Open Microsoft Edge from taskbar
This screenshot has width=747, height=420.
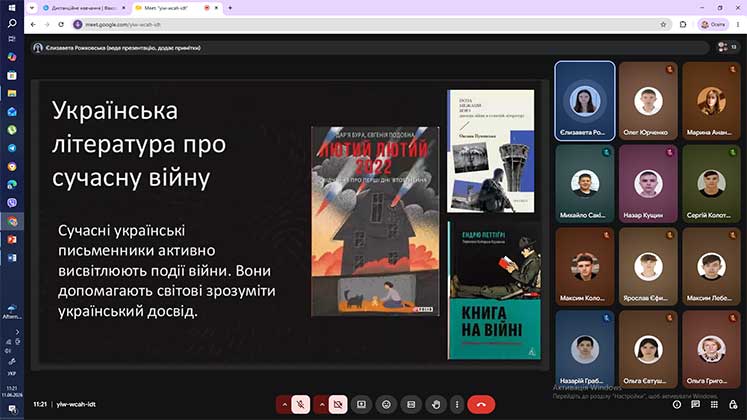[12, 185]
